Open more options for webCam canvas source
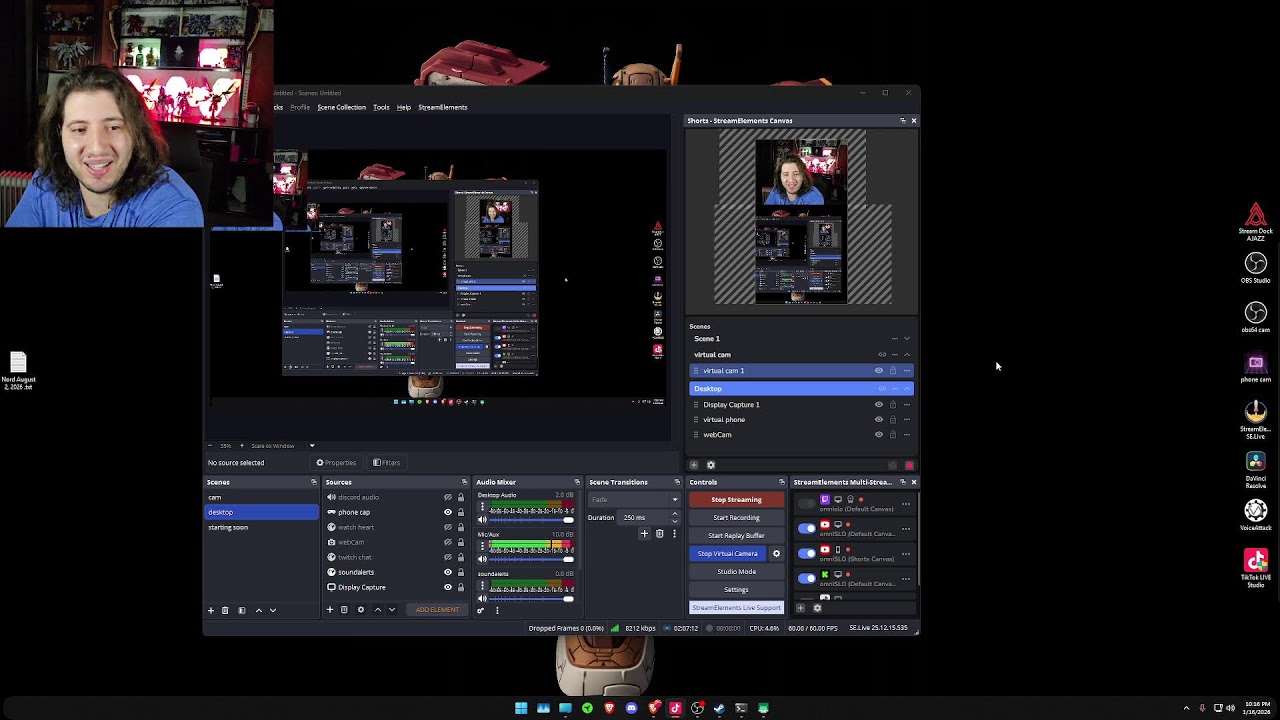The width and height of the screenshot is (1280, 720). click(907, 435)
